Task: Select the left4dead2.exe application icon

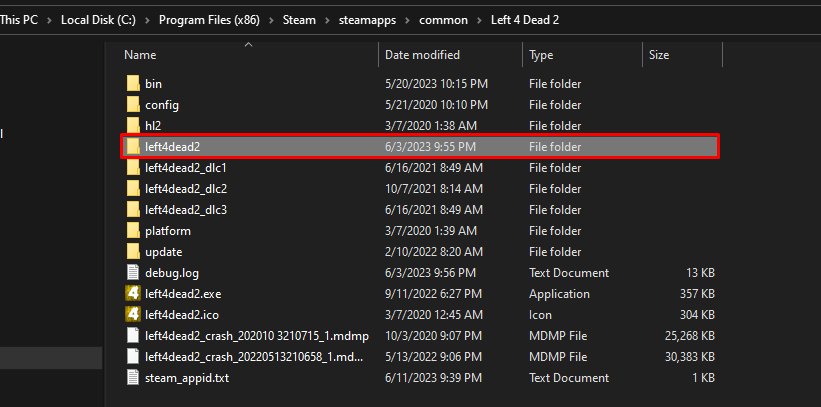Action: [133, 294]
